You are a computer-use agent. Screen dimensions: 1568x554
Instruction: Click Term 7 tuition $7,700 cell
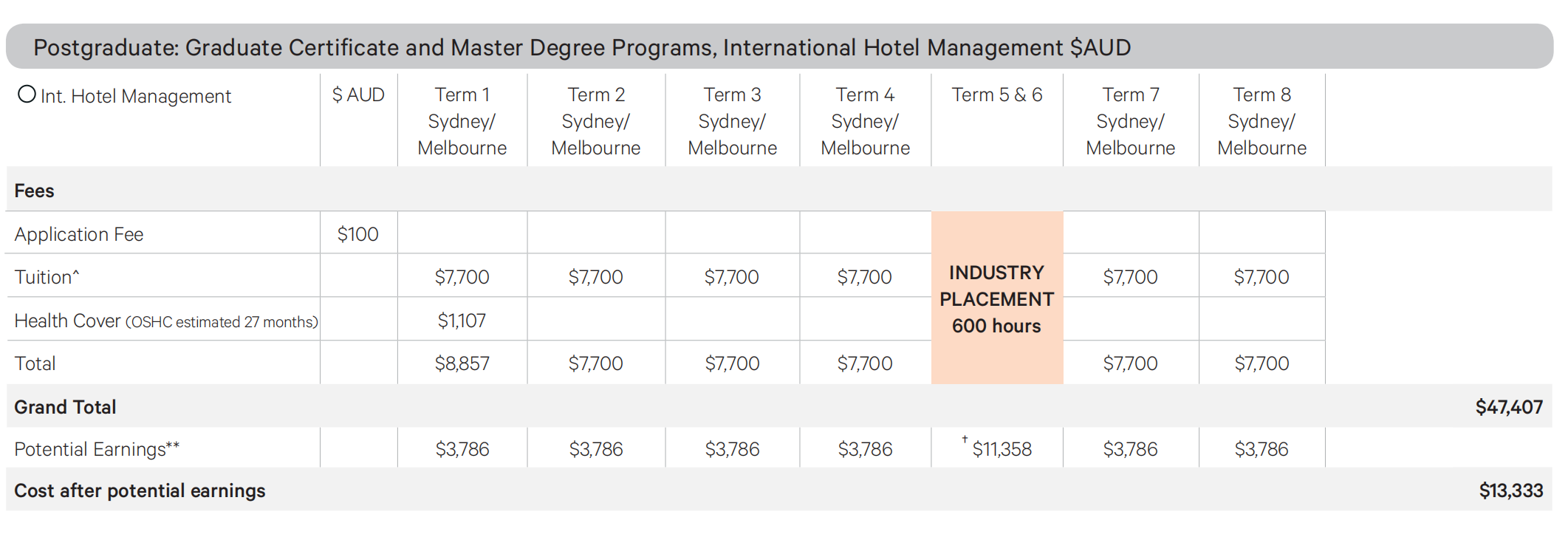point(1130,277)
